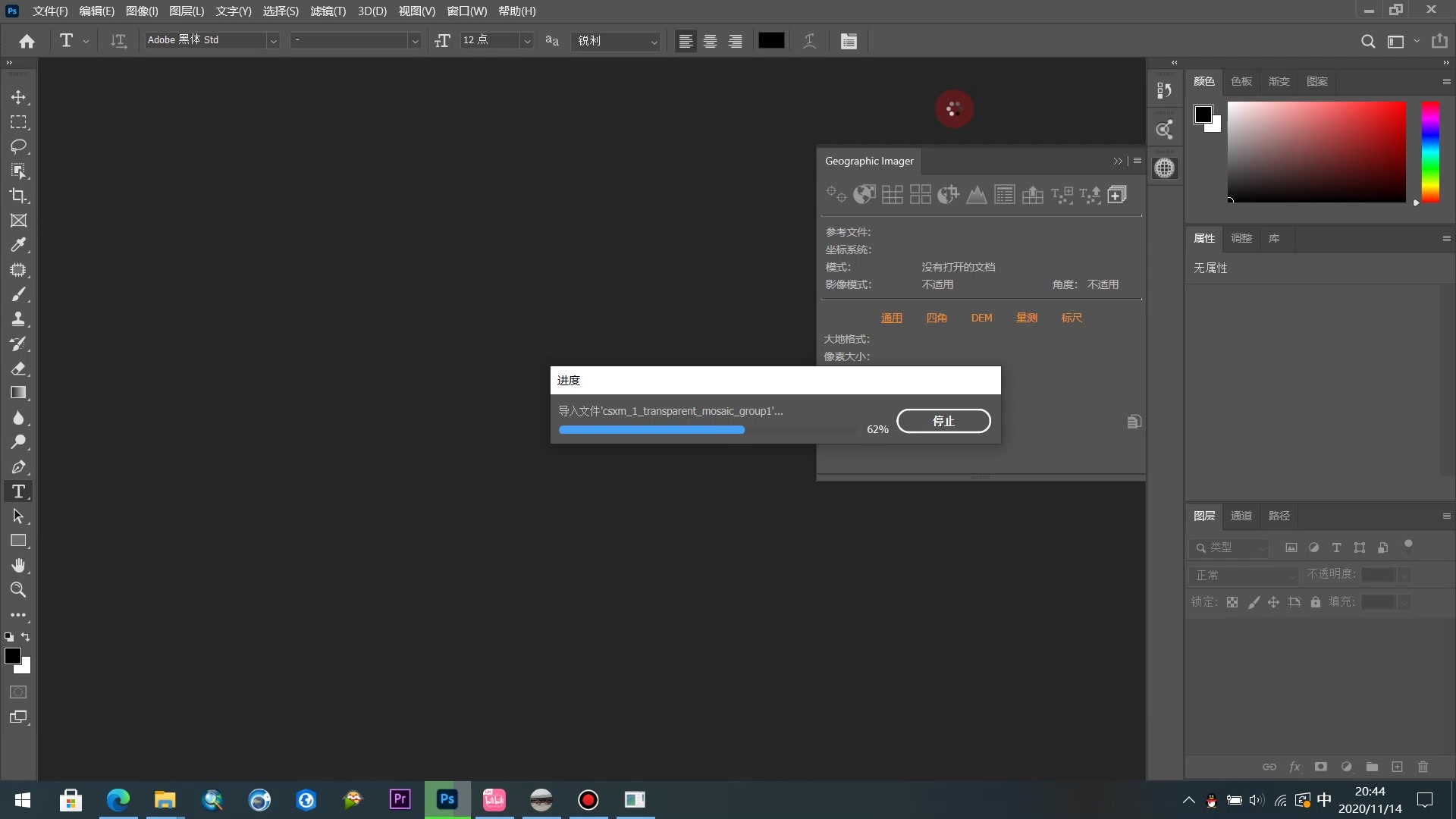Click the 停止 button in progress dialog
Viewport: 1456px width, 819px height.
[943, 421]
